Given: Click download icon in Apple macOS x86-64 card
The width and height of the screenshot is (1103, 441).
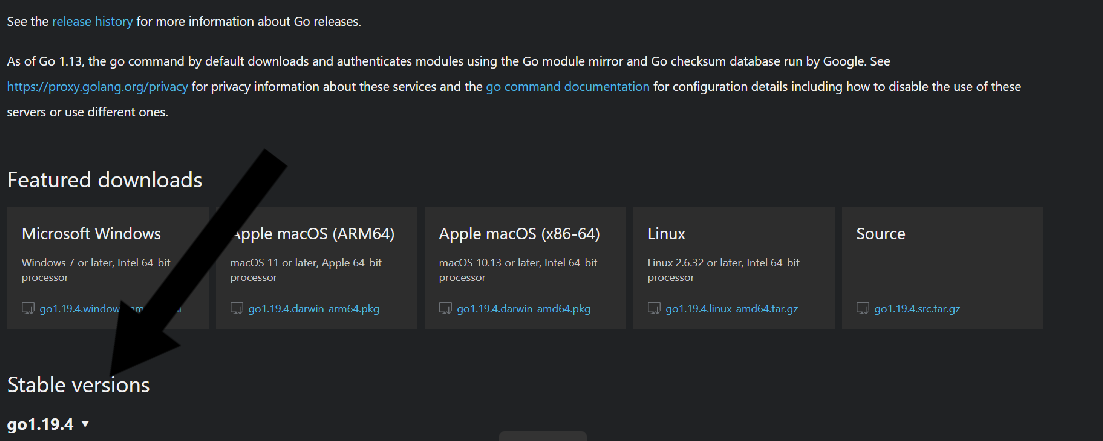Looking at the screenshot, I should [x=445, y=308].
